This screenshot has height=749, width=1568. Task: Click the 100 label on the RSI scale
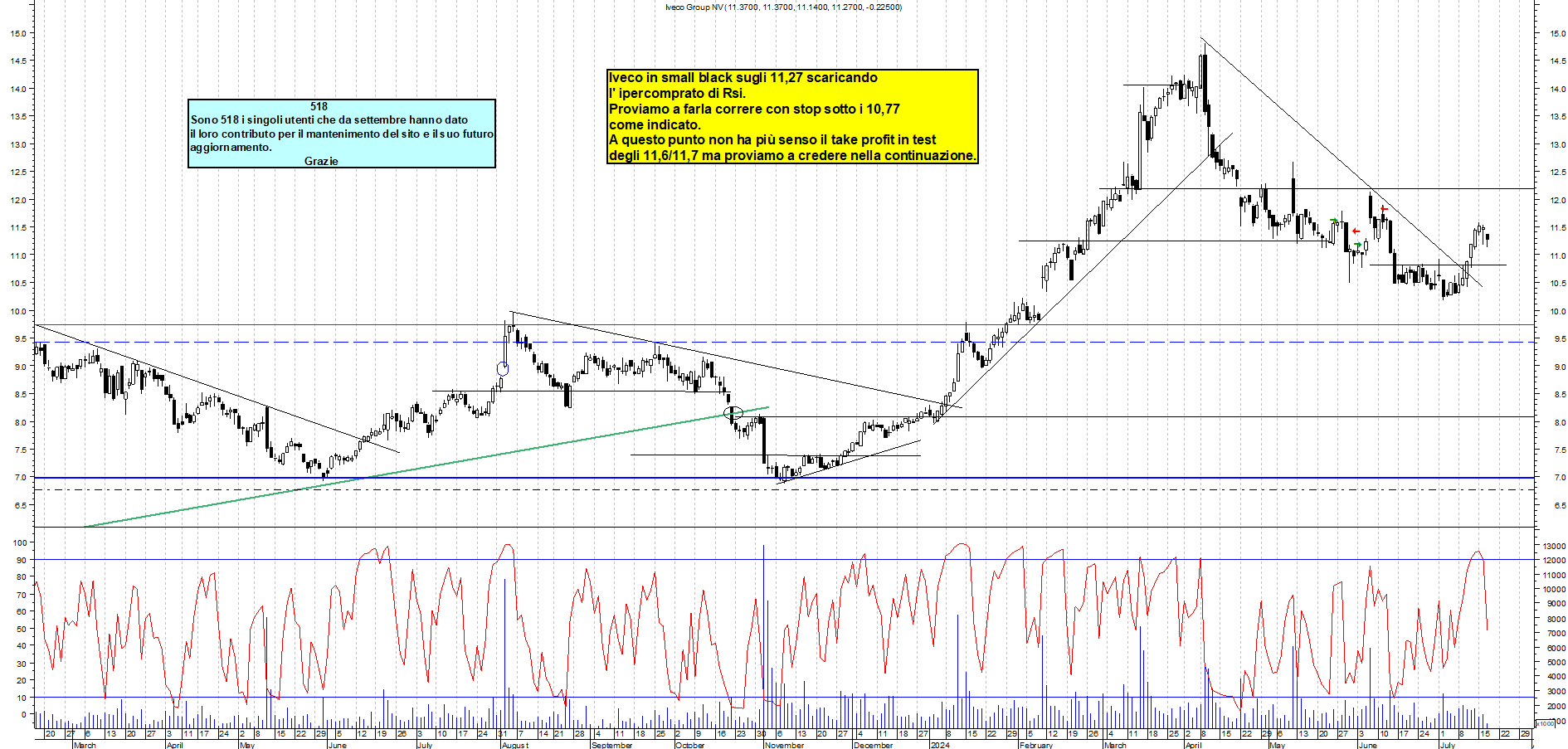pos(20,542)
